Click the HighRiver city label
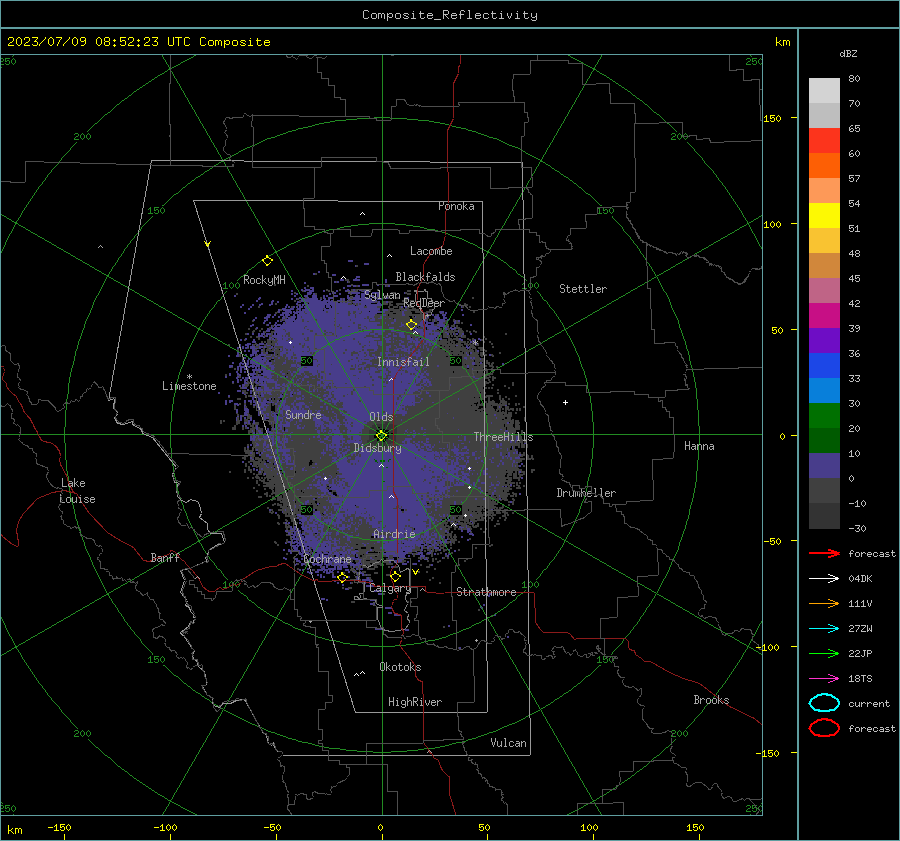Screen dimensions: 900x841 [415, 702]
